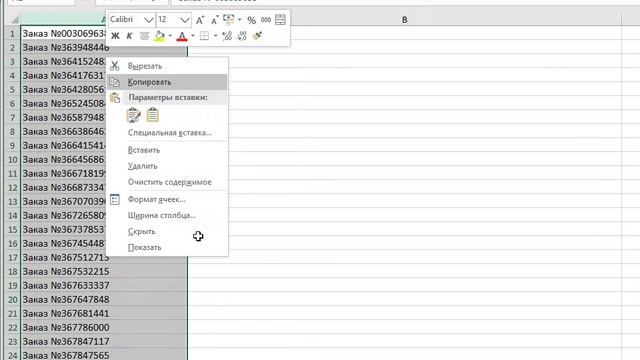Apply accounting number format icon
640x360 pixels.
[x=229, y=20]
